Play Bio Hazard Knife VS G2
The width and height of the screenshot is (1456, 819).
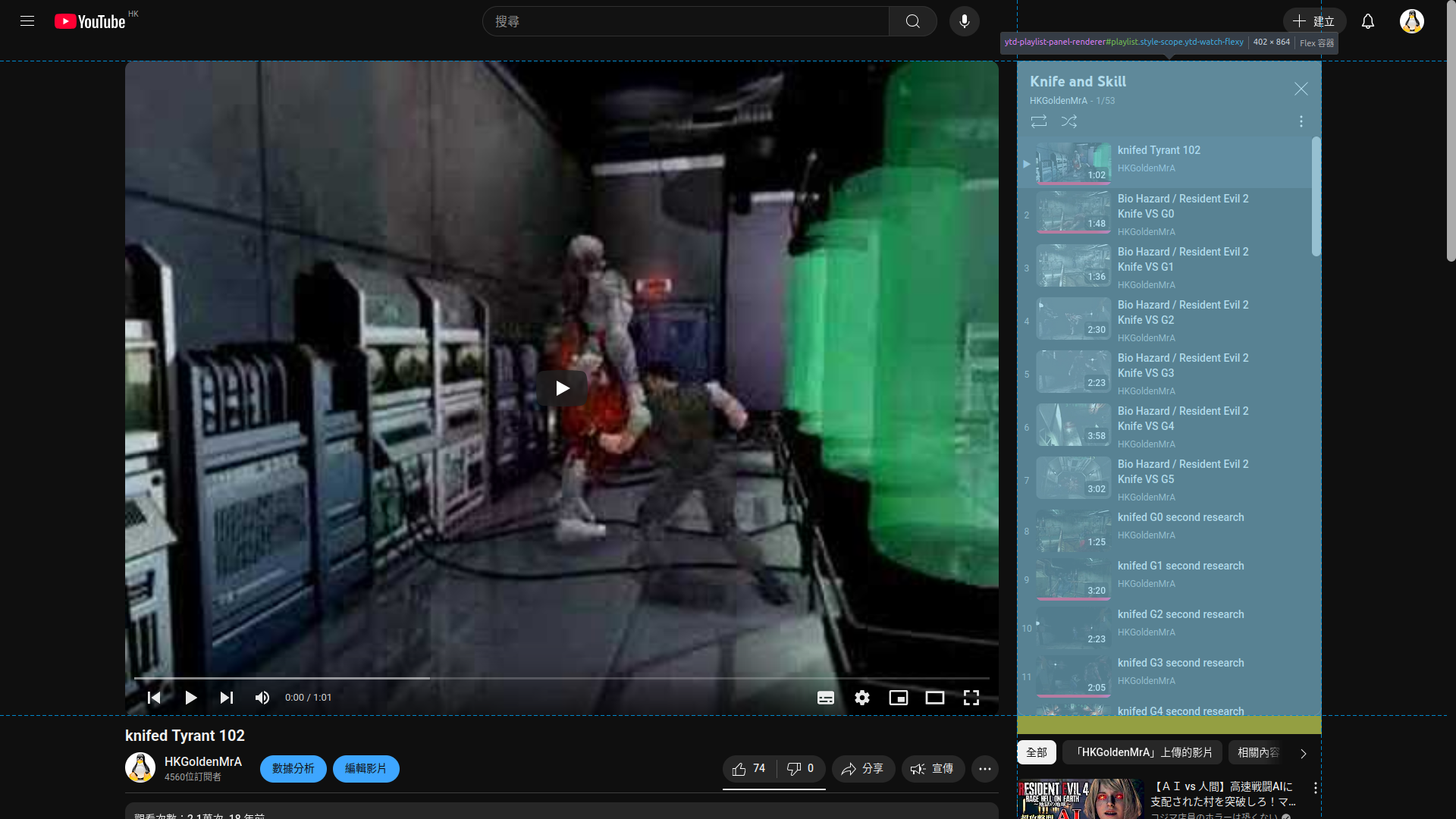click(1165, 321)
